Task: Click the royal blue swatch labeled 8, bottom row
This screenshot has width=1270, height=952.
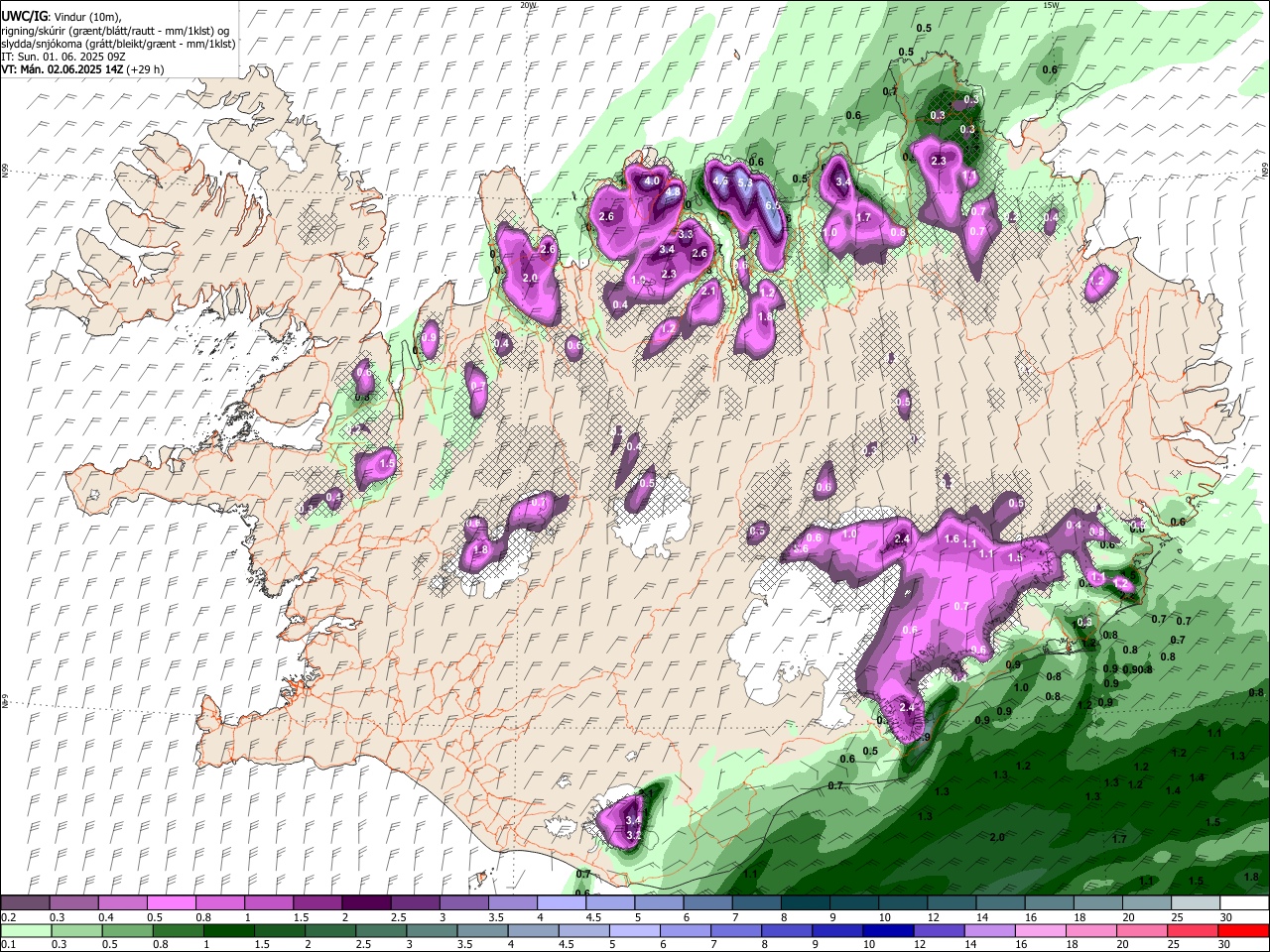Action: click(787, 930)
